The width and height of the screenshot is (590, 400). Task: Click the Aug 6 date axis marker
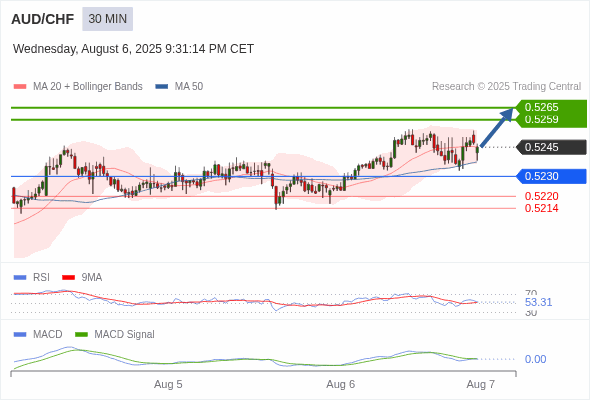point(341,384)
